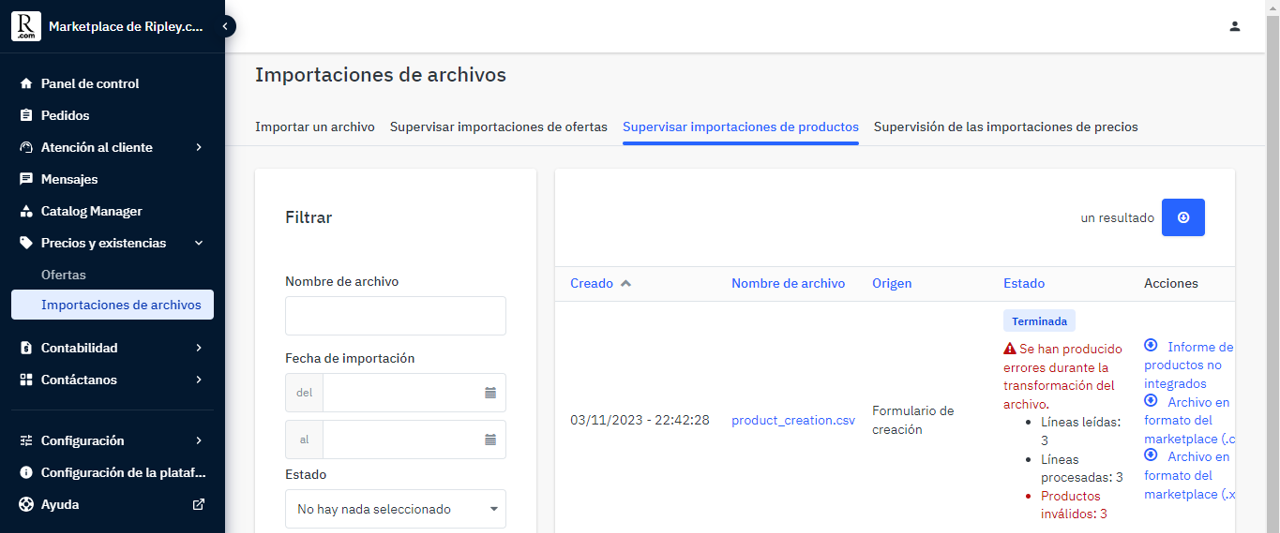The image size is (1280, 533).
Task: Select the Supervisar importaciones de productos tab
Action: click(741, 127)
